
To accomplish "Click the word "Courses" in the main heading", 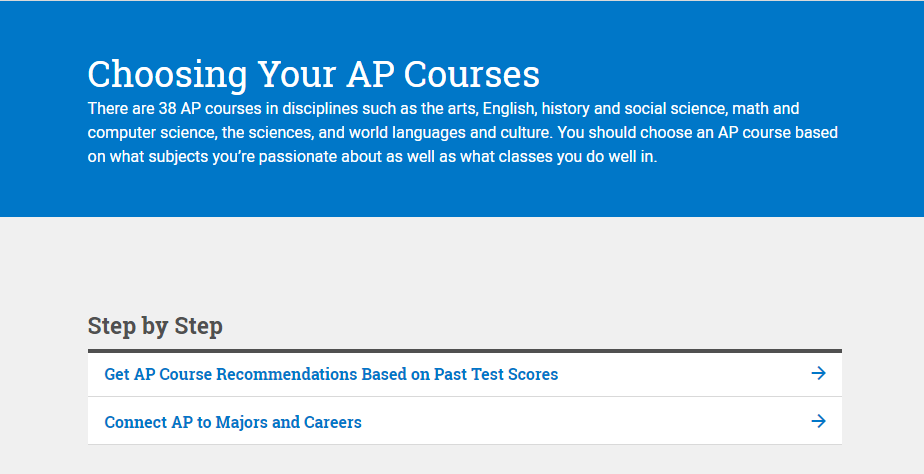I will [x=471, y=74].
